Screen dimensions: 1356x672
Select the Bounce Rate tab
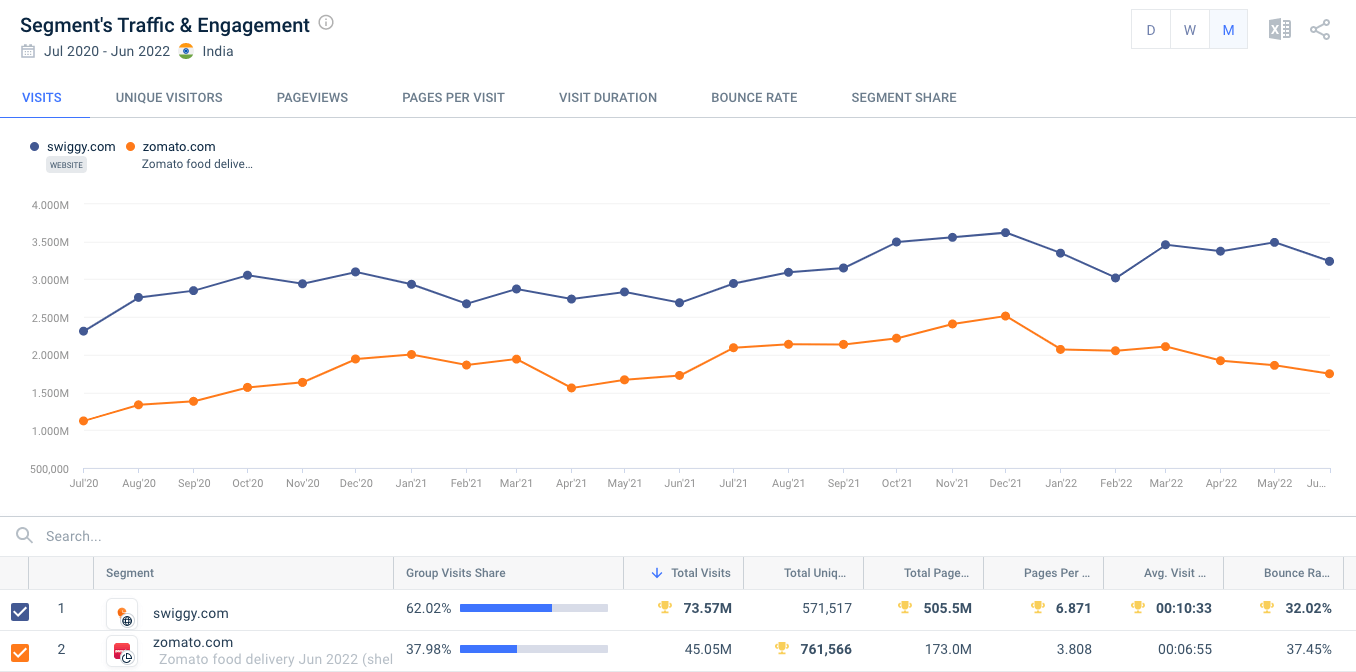point(754,97)
